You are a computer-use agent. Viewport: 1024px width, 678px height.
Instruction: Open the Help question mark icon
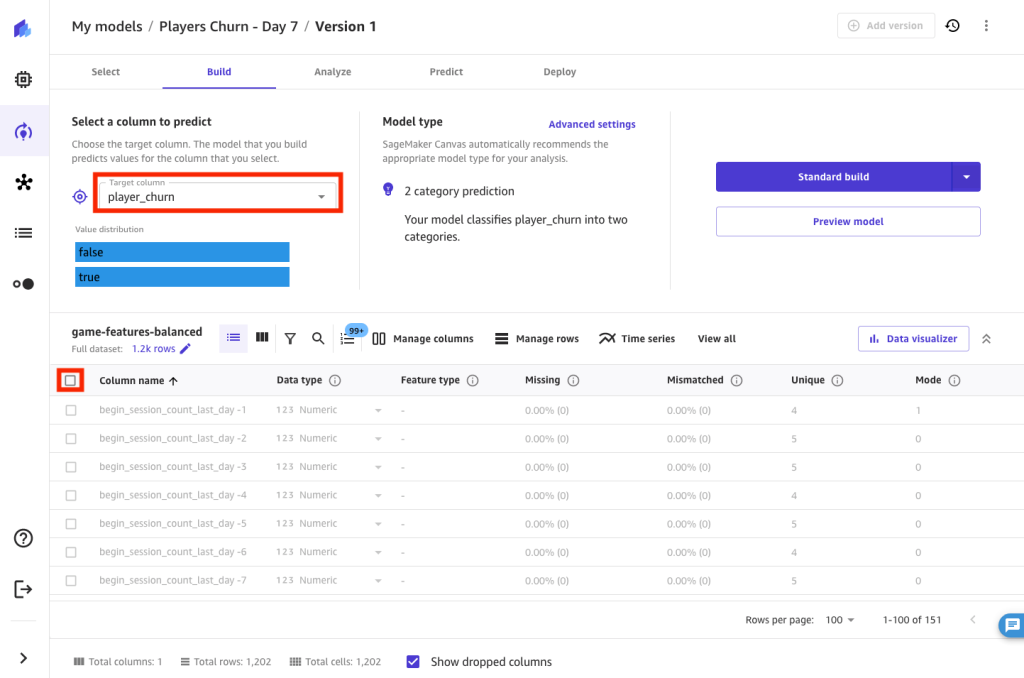[24, 538]
